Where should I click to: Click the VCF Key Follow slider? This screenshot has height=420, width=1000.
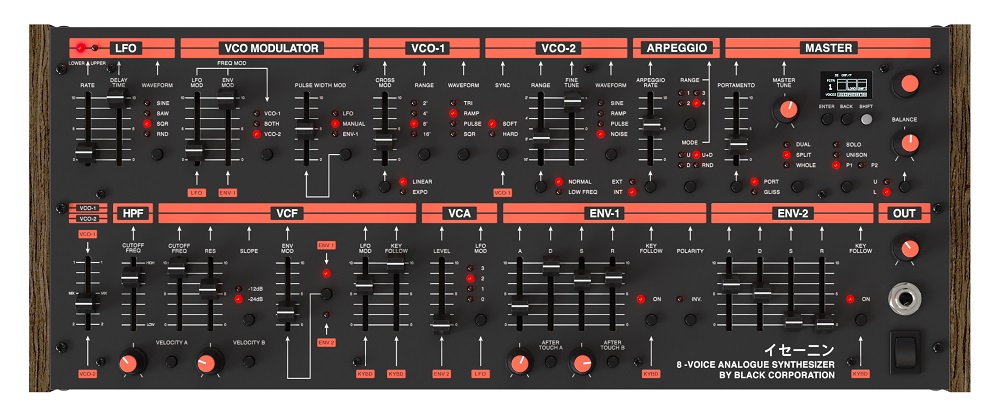click(397, 263)
